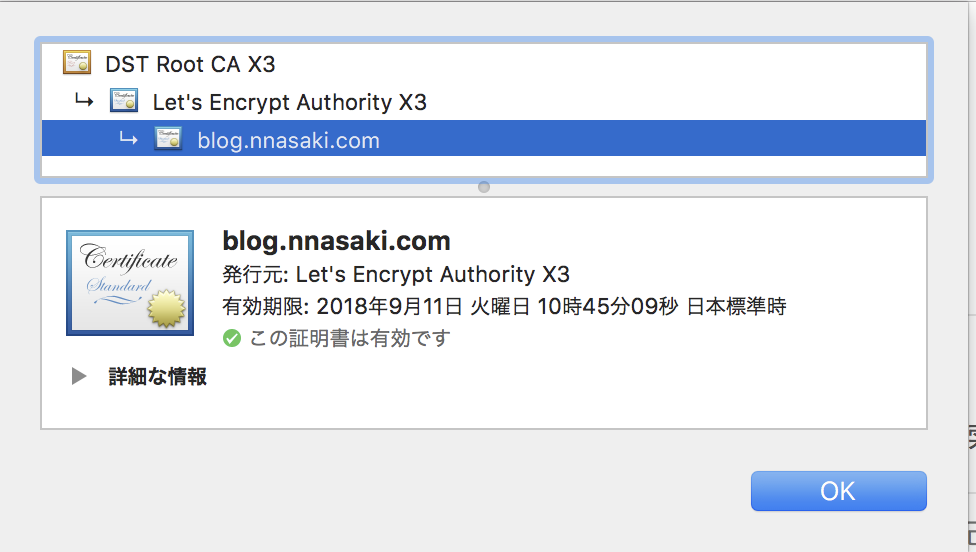Screen dimensions: 976x552
Task: Click the large Certificate Standard image
Action: click(130, 283)
